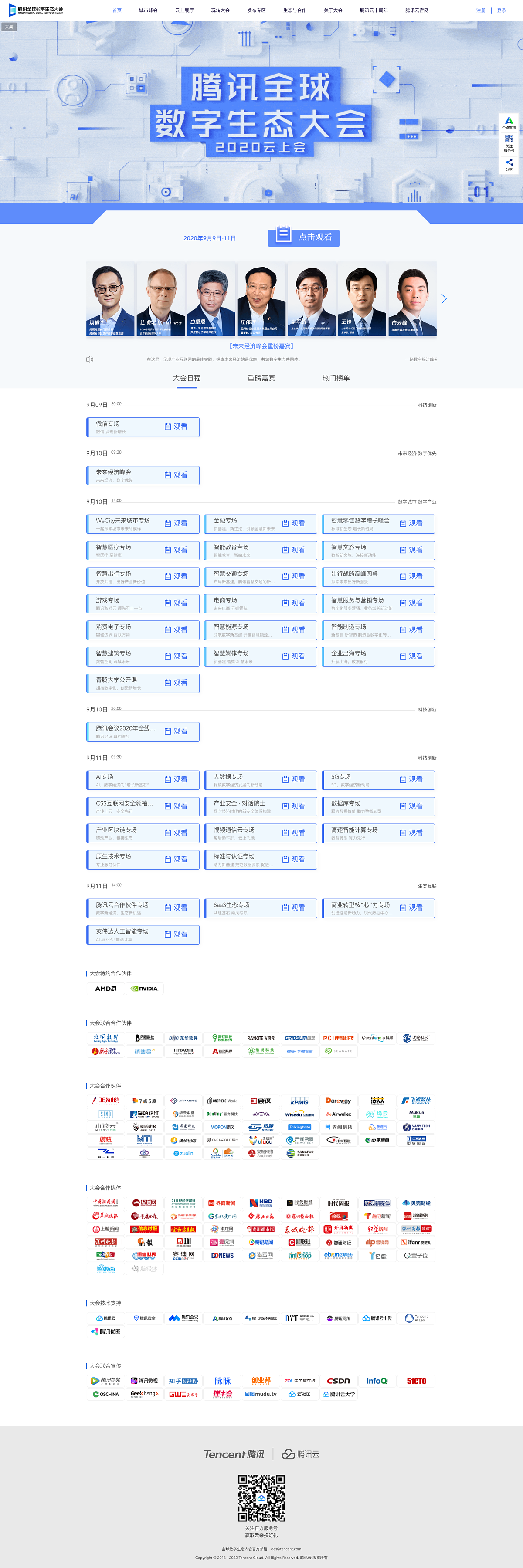Click the 腾讯全球数字生态大会 logo
Screen dimensions: 523x1568
(36, 10)
